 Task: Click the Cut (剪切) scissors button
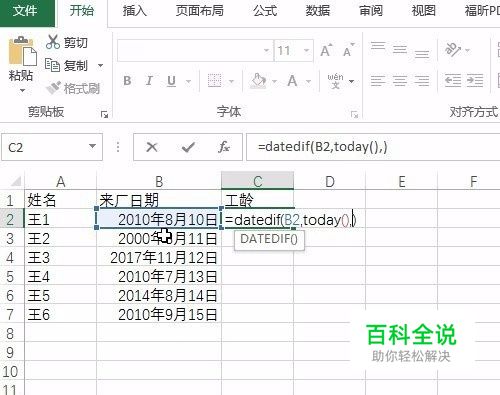tap(67, 42)
